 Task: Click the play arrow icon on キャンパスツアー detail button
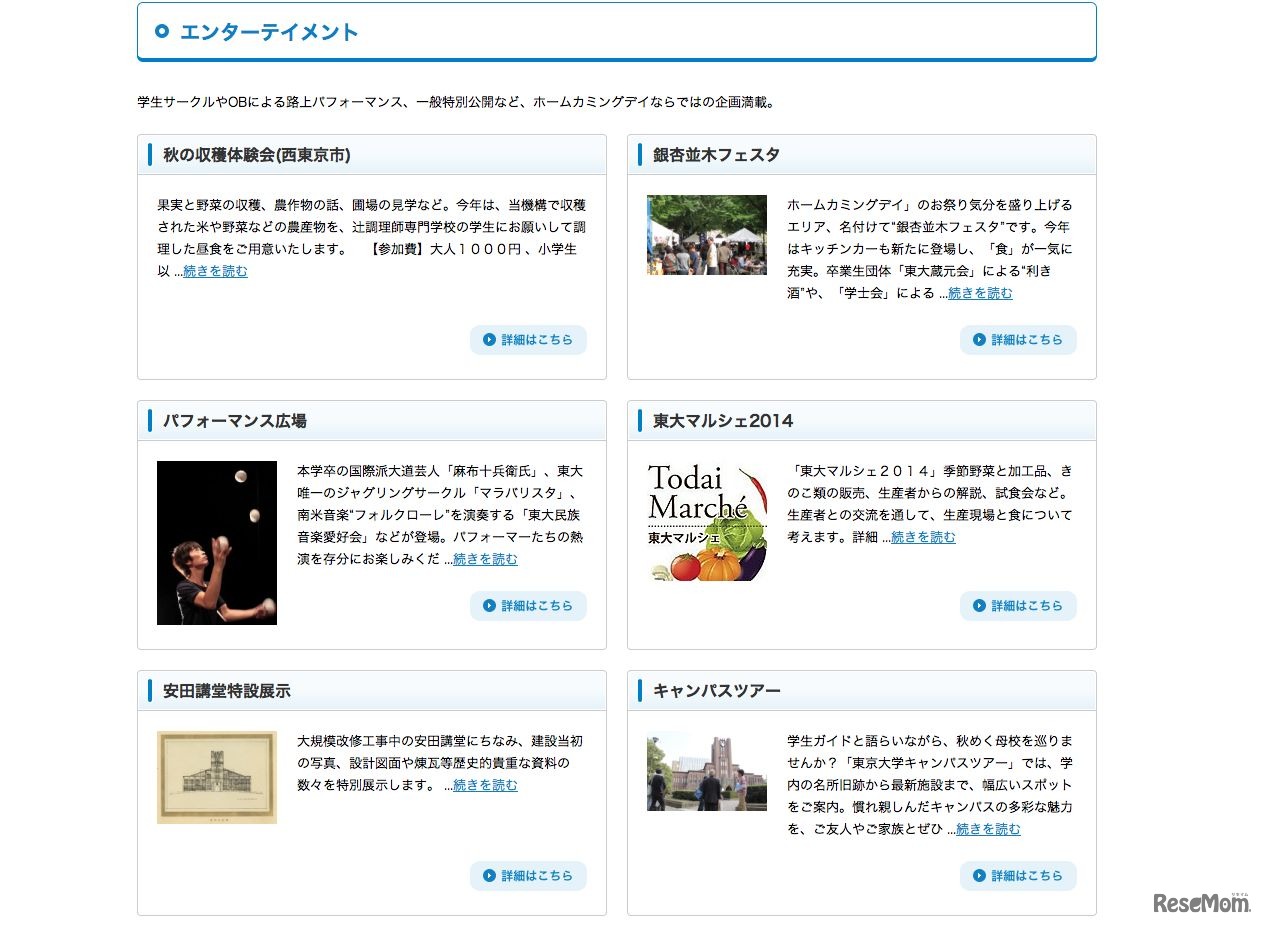coord(977,876)
